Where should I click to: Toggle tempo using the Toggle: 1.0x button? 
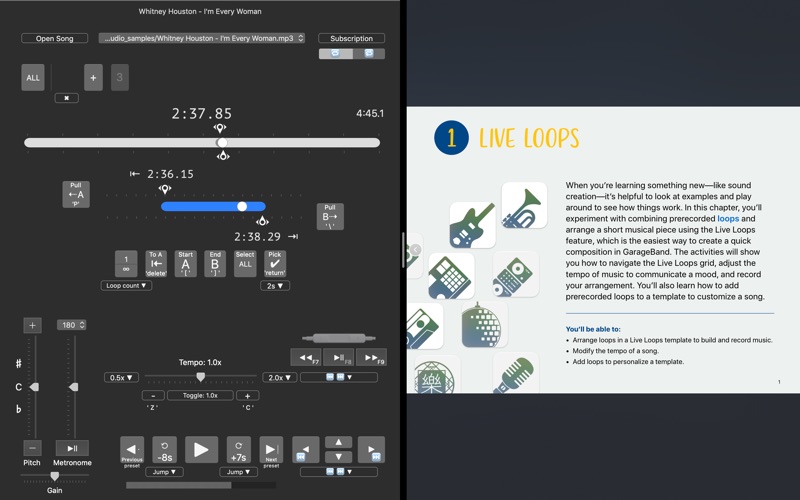[199, 395]
